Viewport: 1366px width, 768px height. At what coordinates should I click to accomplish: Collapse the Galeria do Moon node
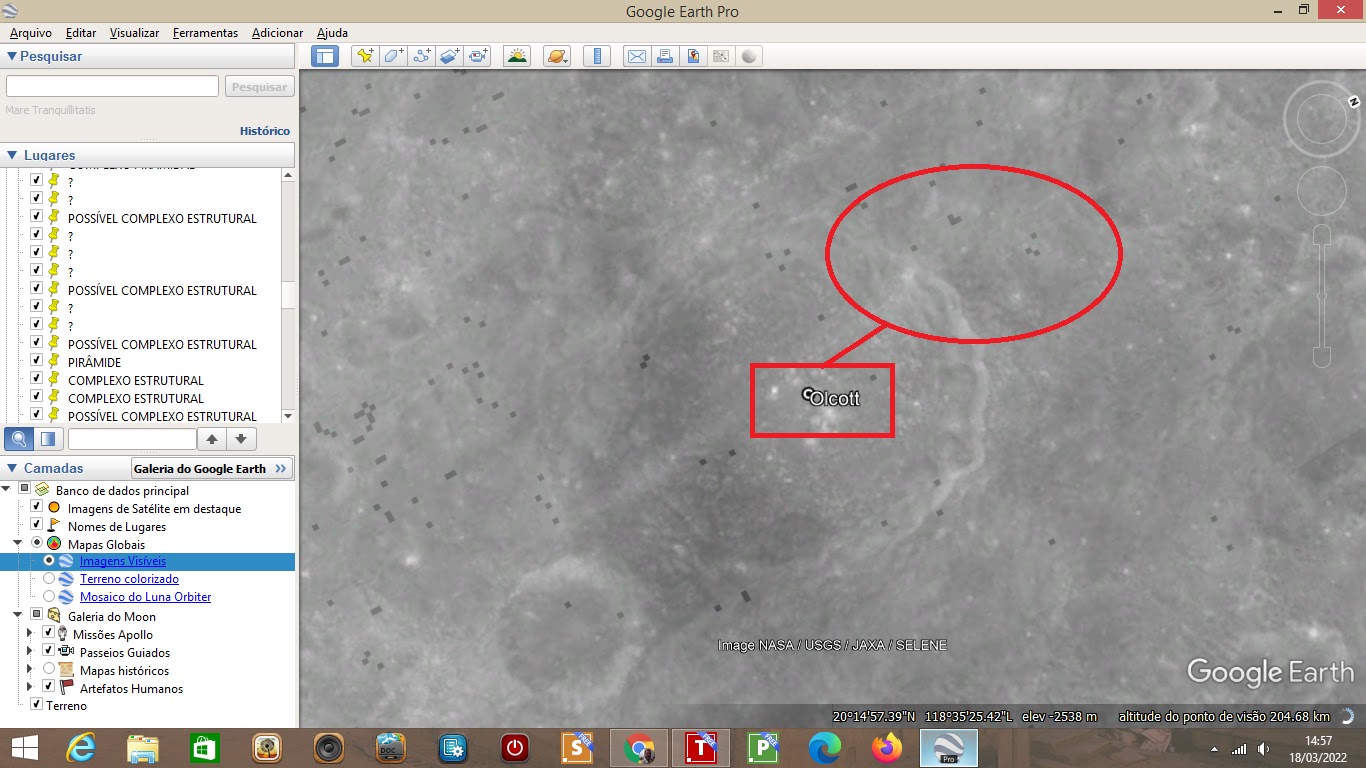[x=19, y=616]
